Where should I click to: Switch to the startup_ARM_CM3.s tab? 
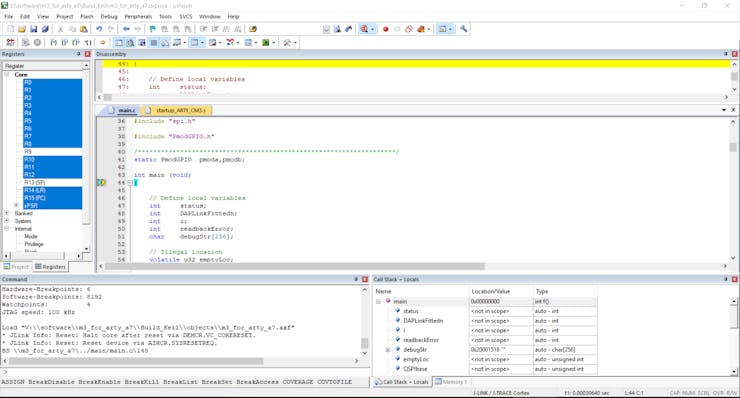[177, 110]
